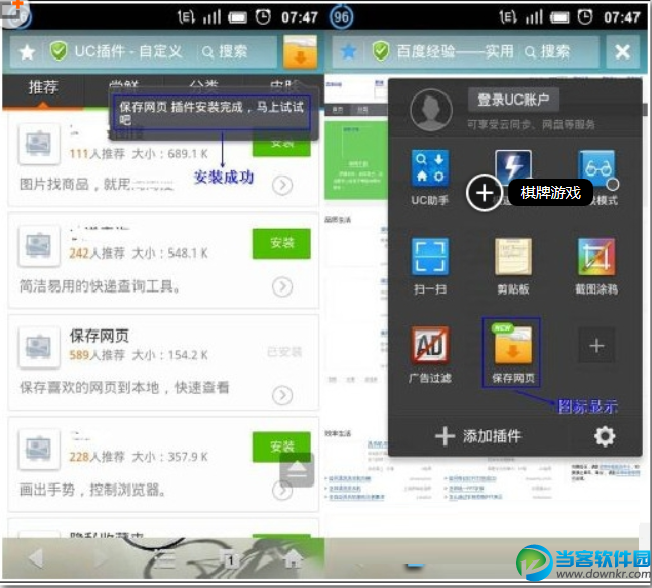Tap the 百度经验——实用 address title
Screen dimensions: 652x588
pyautogui.click(x=455, y=52)
